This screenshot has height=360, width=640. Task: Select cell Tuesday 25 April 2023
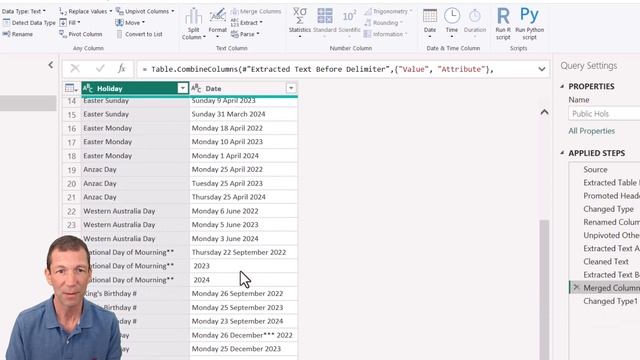(x=244, y=183)
